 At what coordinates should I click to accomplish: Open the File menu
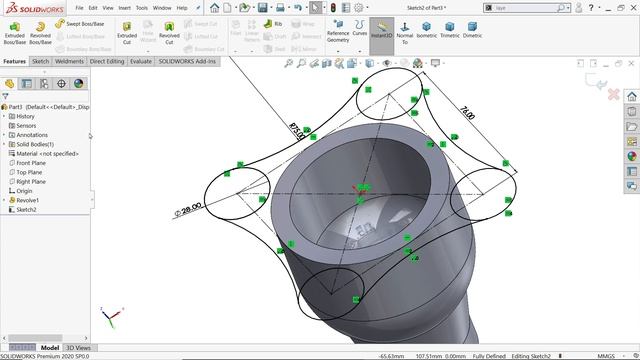coord(79,8)
